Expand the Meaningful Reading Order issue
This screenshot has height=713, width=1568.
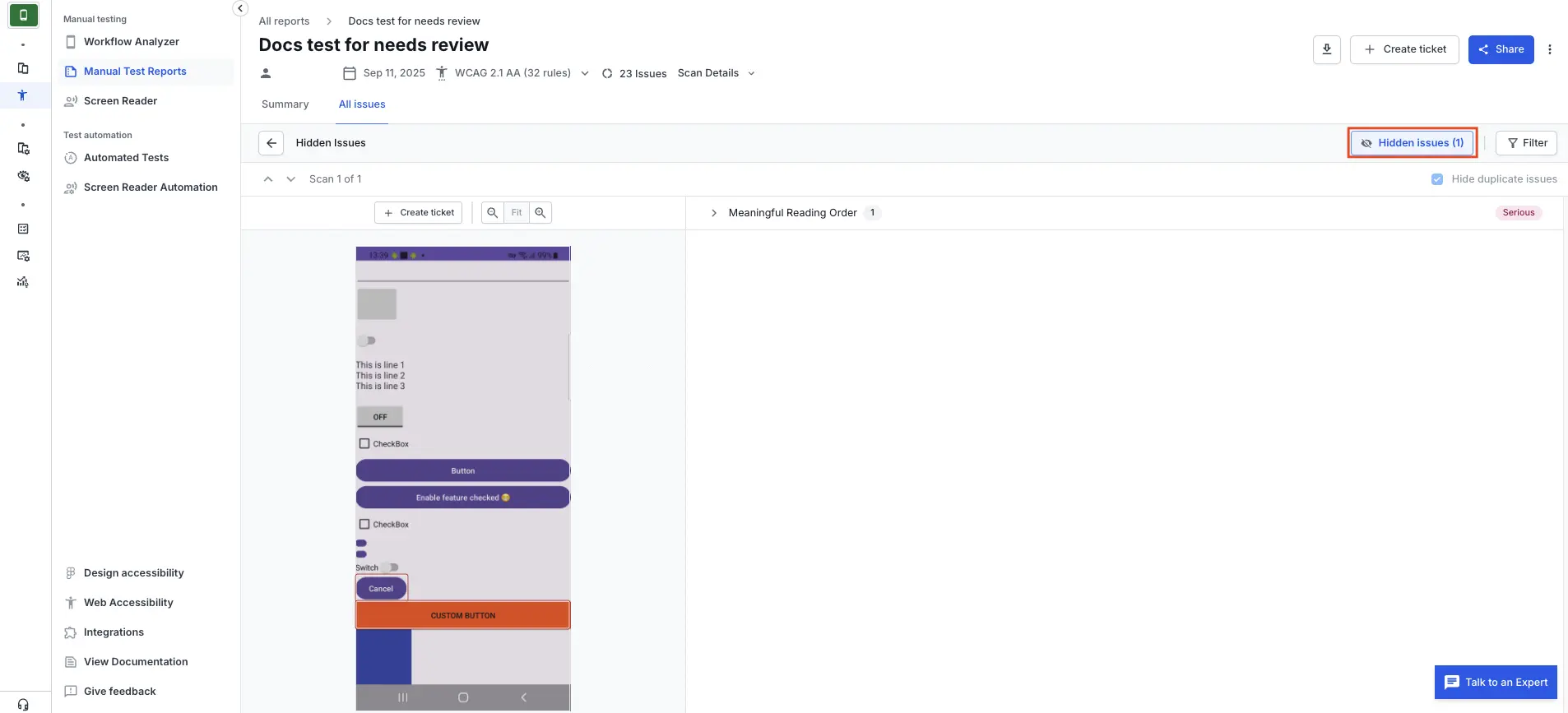click(713, 213)
